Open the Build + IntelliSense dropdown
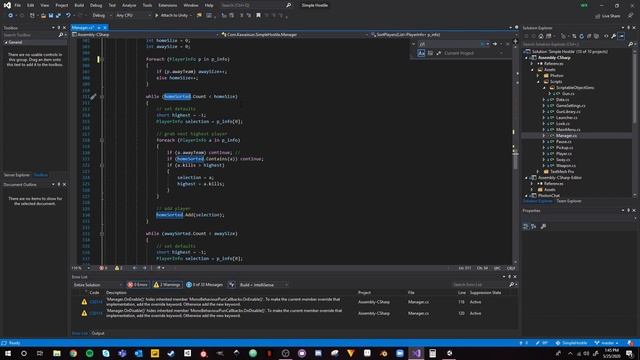Image resolution: width=640 pixels, height=360 pixels. (x=263, y=284)
